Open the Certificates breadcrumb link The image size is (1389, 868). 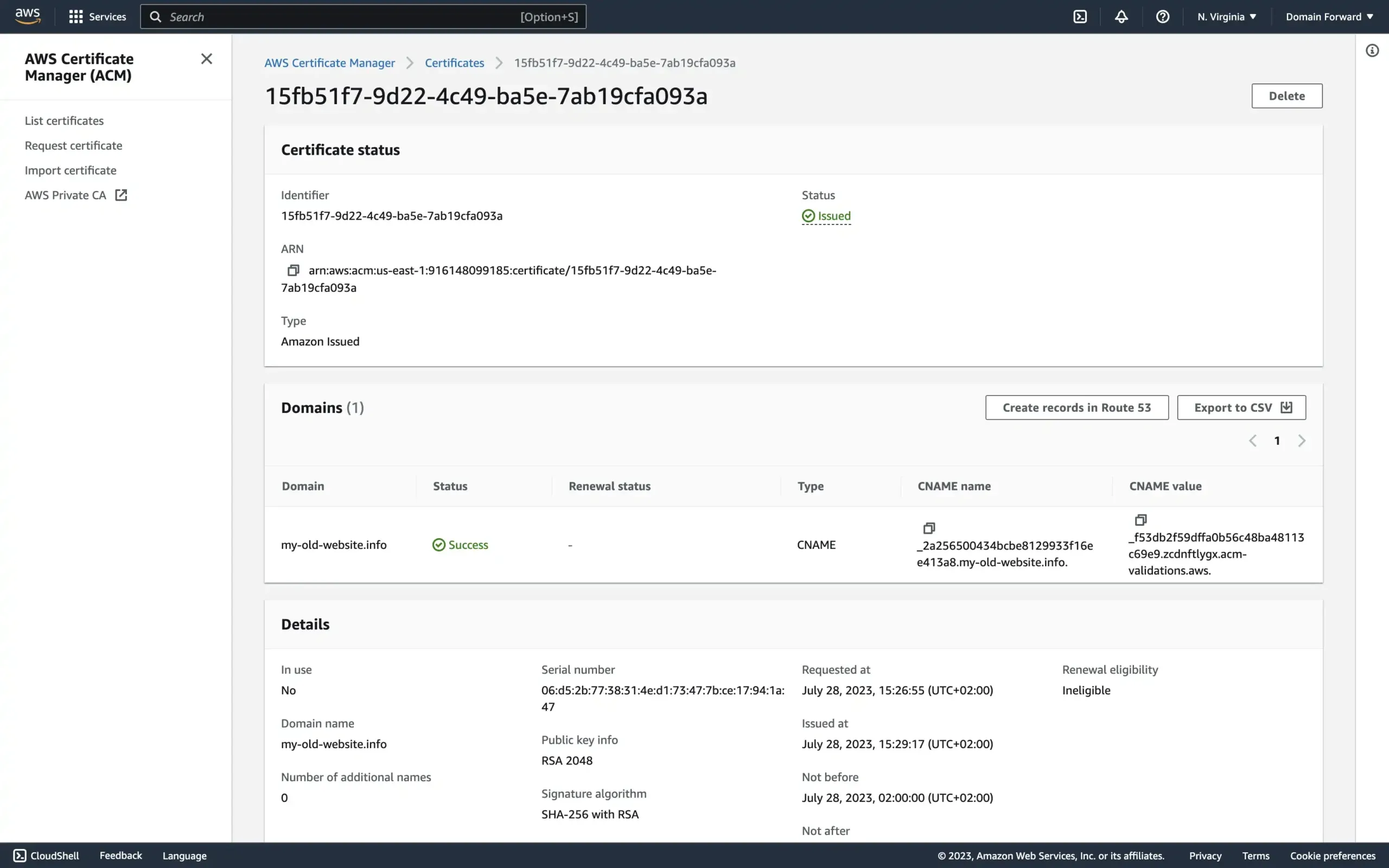(x=454, y=62)
